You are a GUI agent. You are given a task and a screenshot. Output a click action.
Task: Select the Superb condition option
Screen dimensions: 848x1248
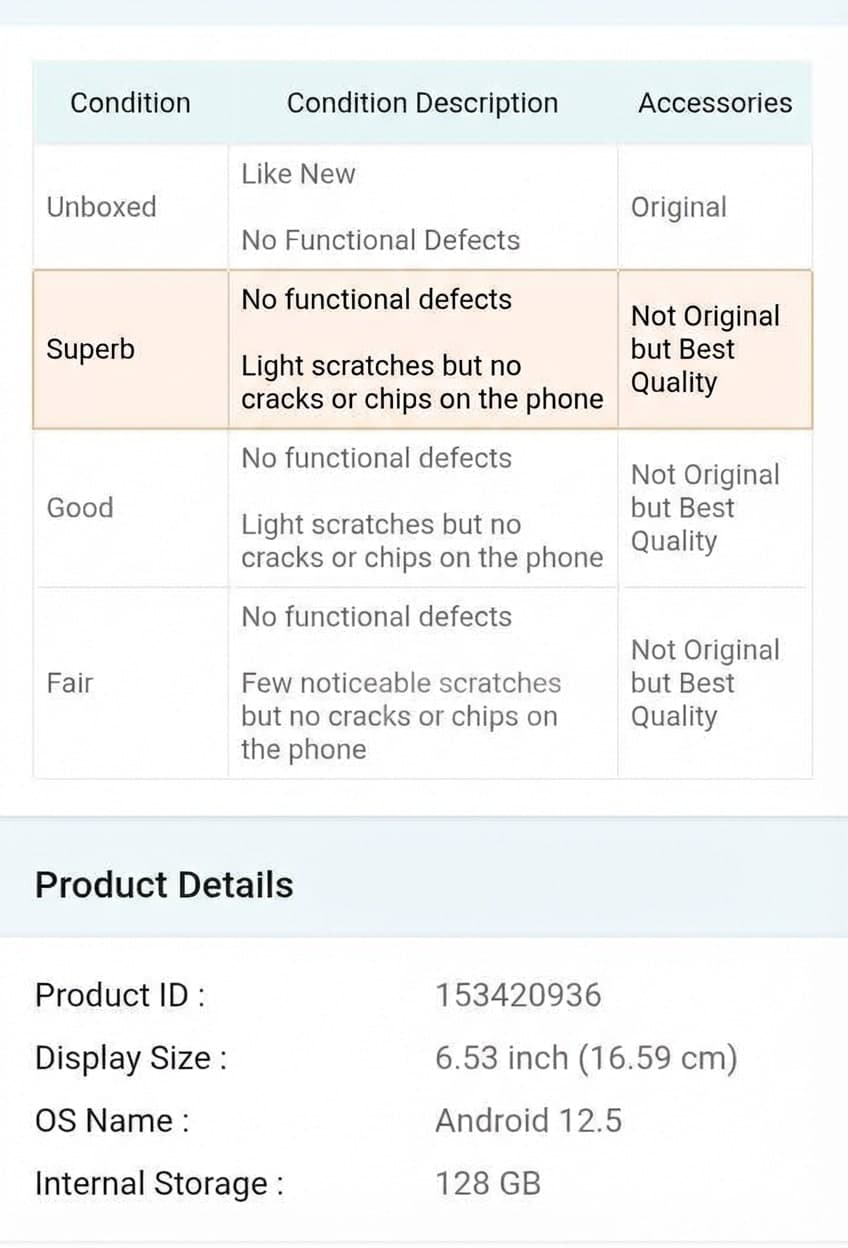(91, 349)
